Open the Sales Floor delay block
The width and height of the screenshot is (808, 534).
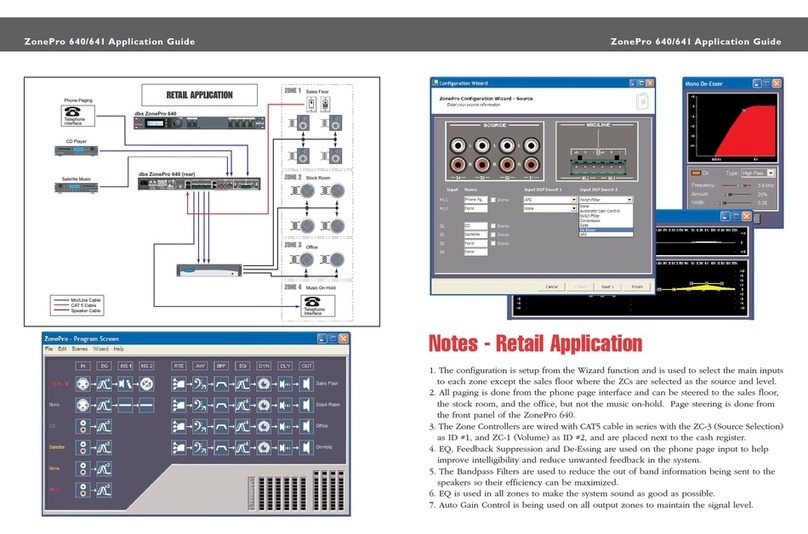pyautogui.click(x=285, y=383)
